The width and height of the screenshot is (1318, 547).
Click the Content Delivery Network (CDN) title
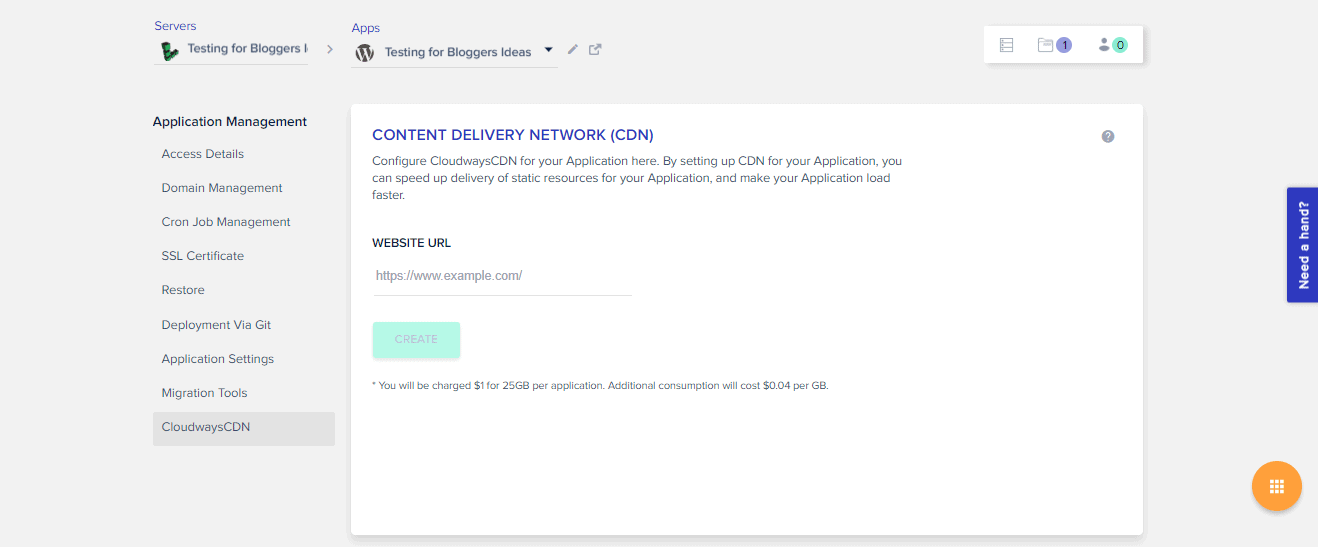513,135
